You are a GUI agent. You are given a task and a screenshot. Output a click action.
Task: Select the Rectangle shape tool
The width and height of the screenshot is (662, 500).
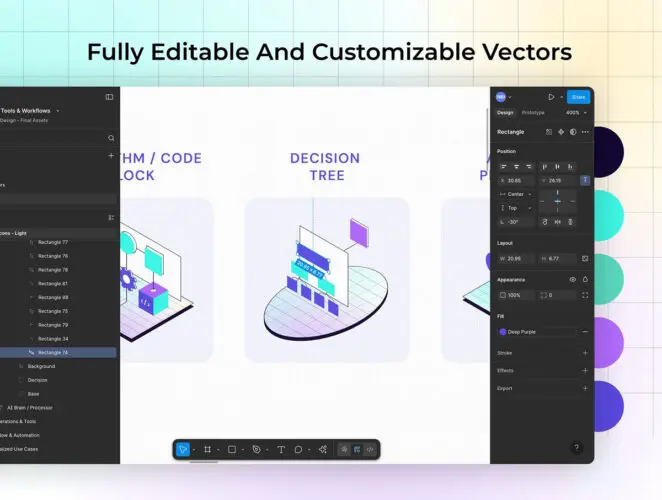coord(231,450)
